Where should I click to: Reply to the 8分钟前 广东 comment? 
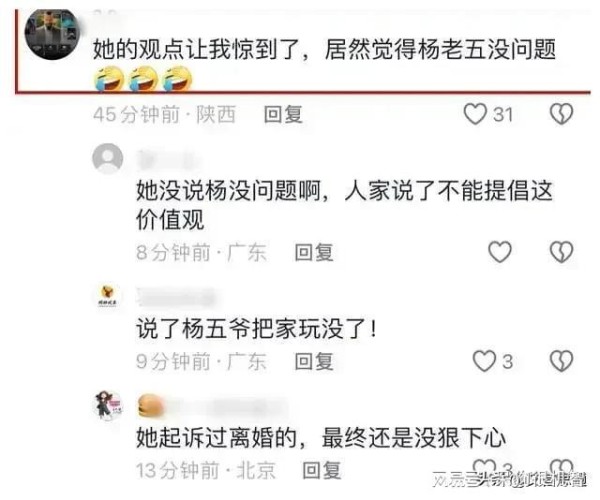314,252
